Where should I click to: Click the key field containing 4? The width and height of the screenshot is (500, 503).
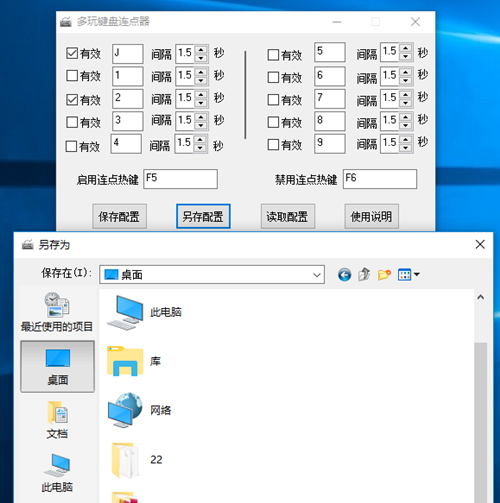click(x=126, y=144)
